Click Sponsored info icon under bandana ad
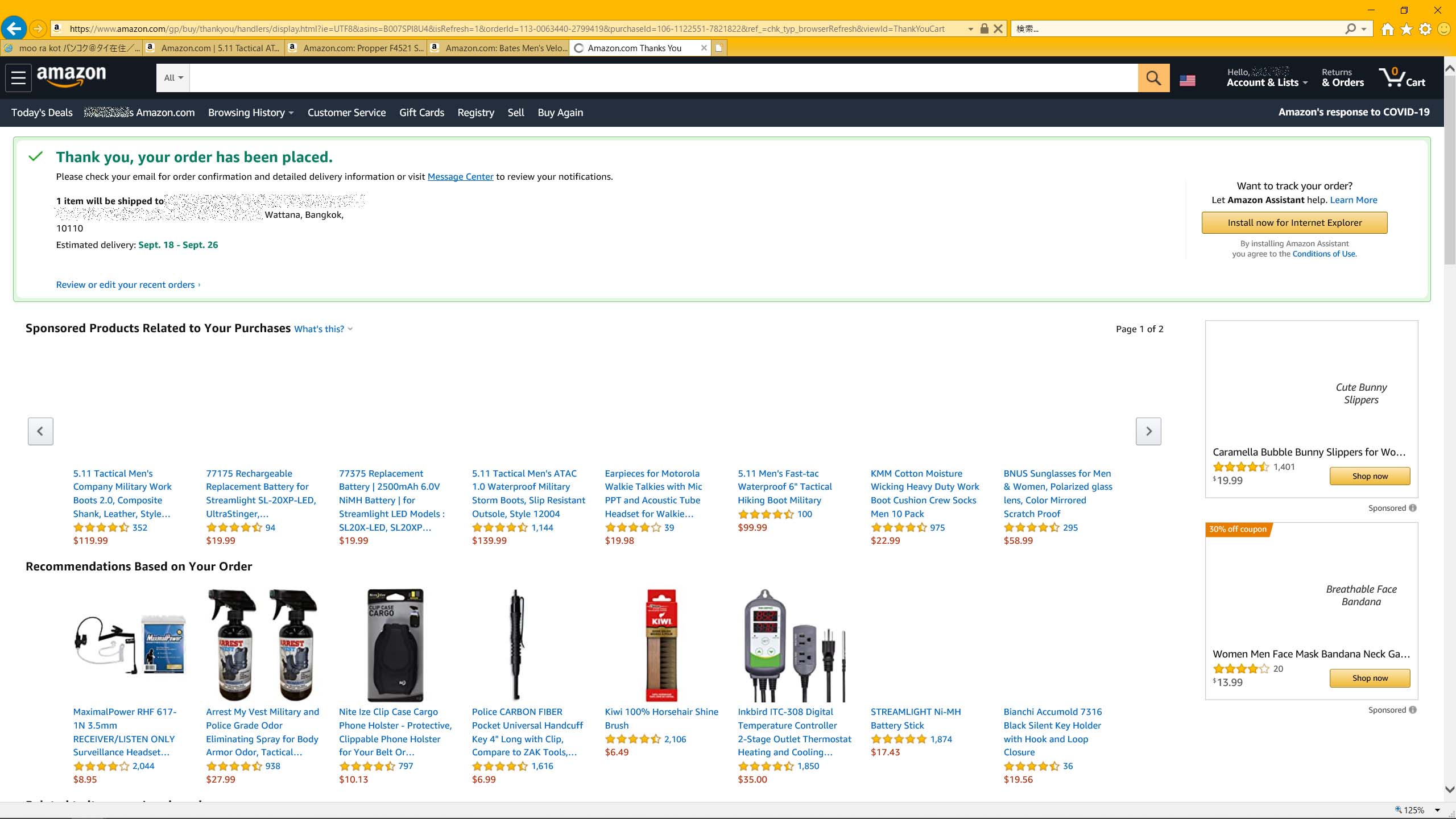 (x=1413, y=710)
